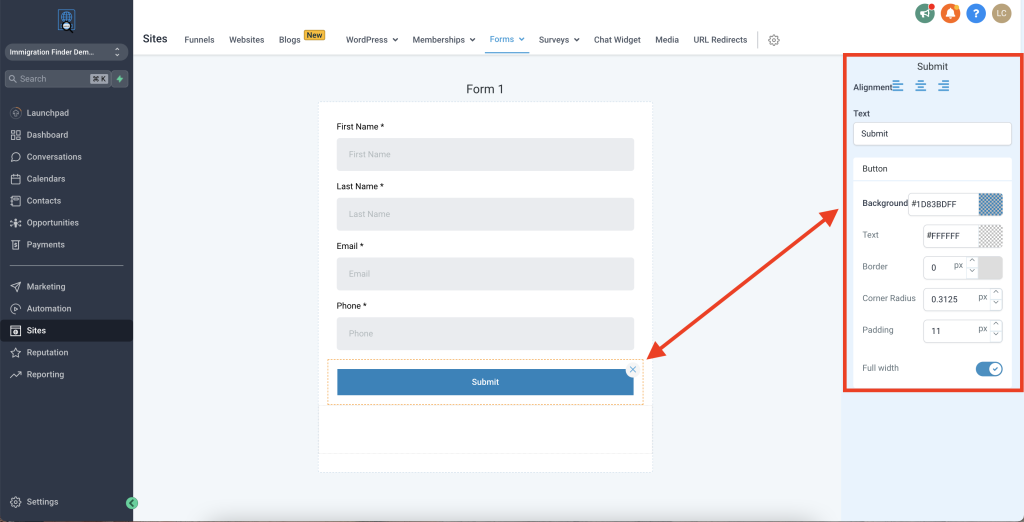Go to the Chat Widget tab
Image resolution: width=1024 pixels, height=522 pixels.
click(x=617, y=40)
